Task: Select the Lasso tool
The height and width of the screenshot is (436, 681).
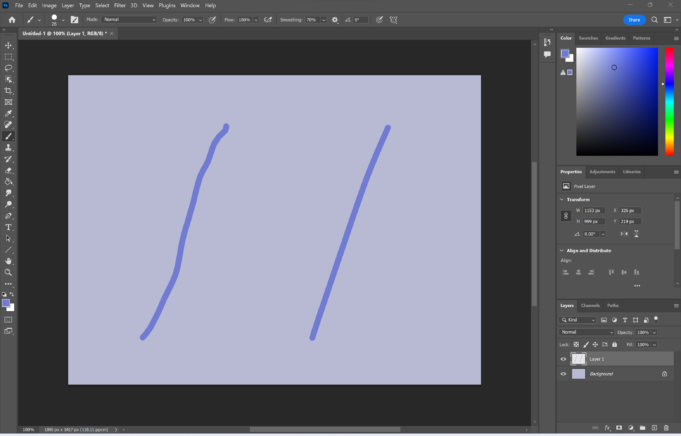Action: (8, 68)
